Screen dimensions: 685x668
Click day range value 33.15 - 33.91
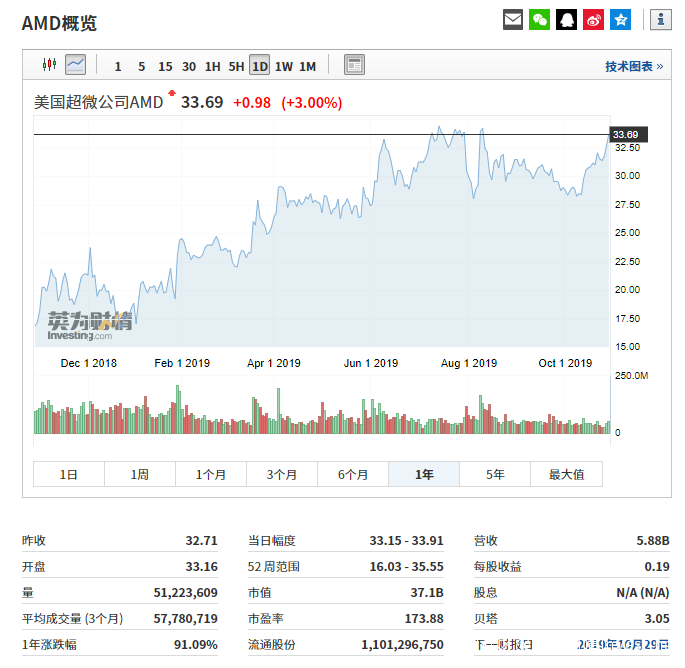406,540
